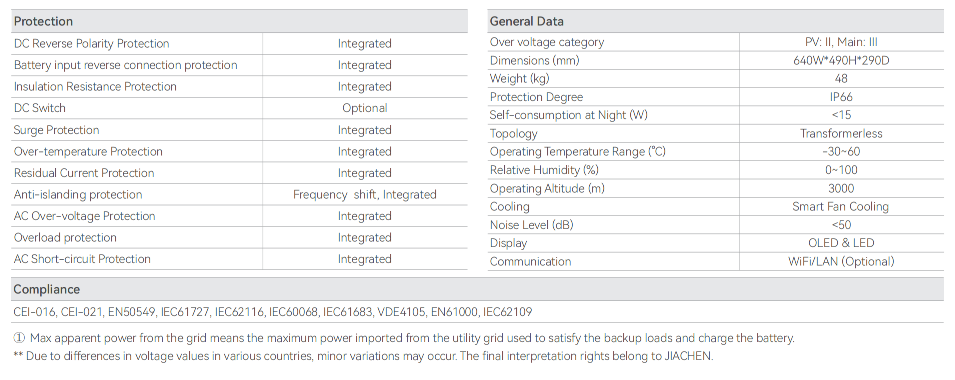Select the Operating Temperature Range label

tap(577, 152)
